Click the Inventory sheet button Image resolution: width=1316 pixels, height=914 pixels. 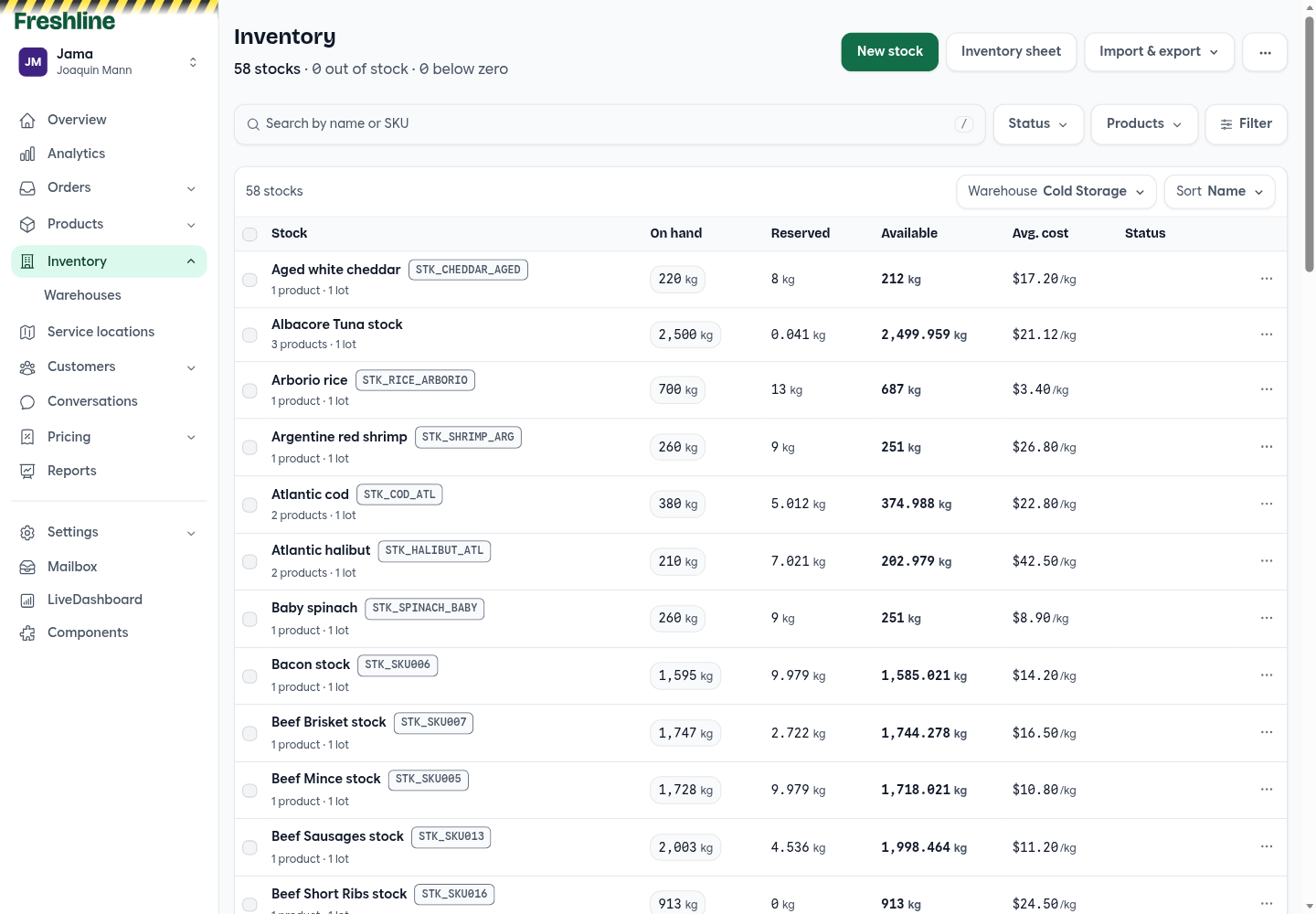(1011, 52)
